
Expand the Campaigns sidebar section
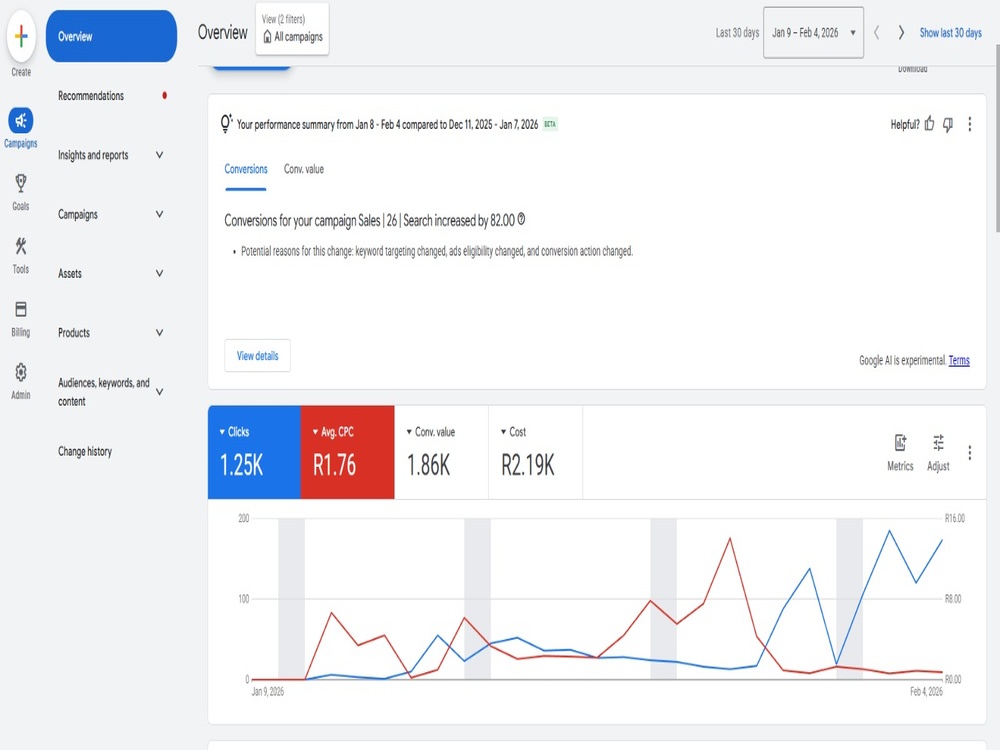click(x=159, y=214)
